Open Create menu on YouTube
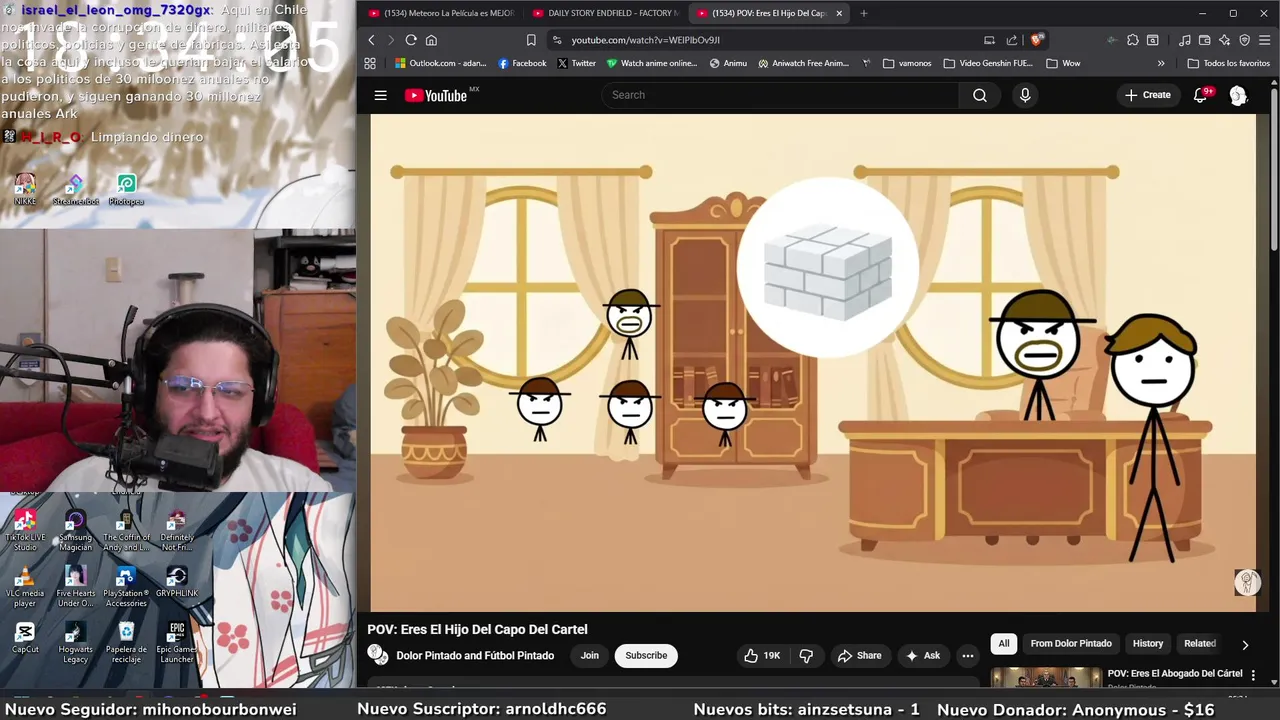 (x=1147, y=95)
